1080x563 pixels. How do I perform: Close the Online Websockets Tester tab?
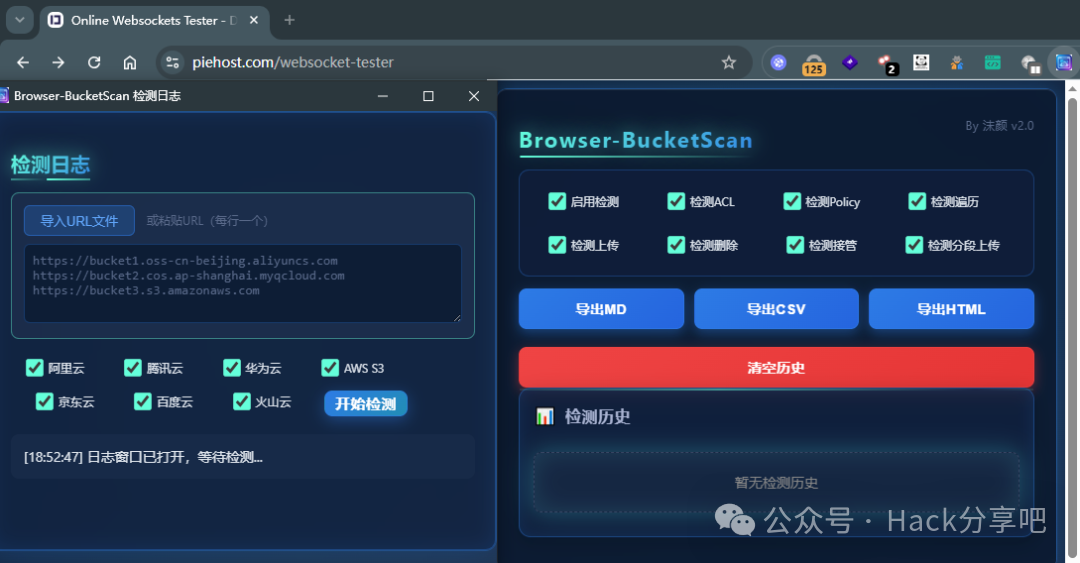click(253, 21)
